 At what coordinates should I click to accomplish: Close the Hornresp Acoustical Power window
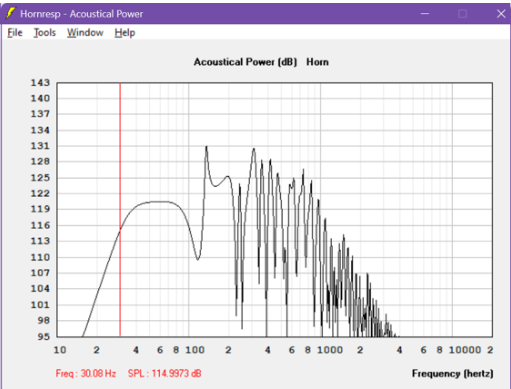pyautogui.click(x=501, y=14)
